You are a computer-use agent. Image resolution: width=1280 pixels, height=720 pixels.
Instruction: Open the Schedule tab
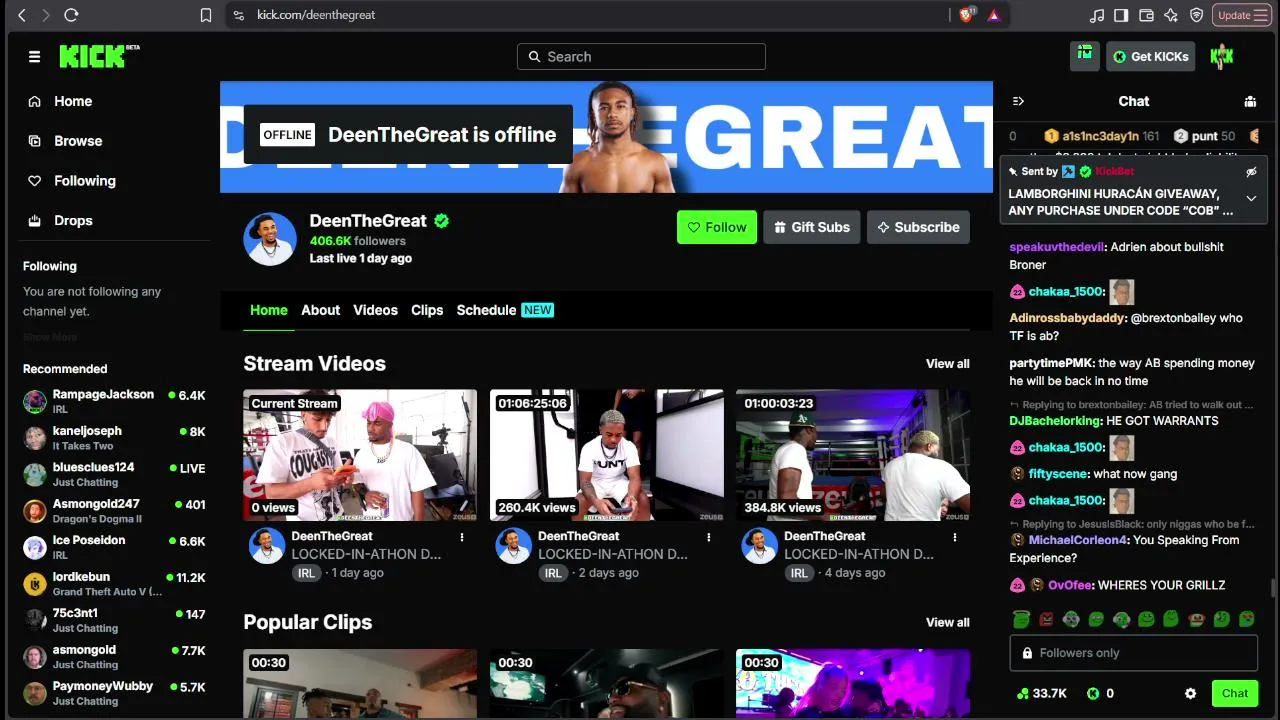(x=505, y=310)
